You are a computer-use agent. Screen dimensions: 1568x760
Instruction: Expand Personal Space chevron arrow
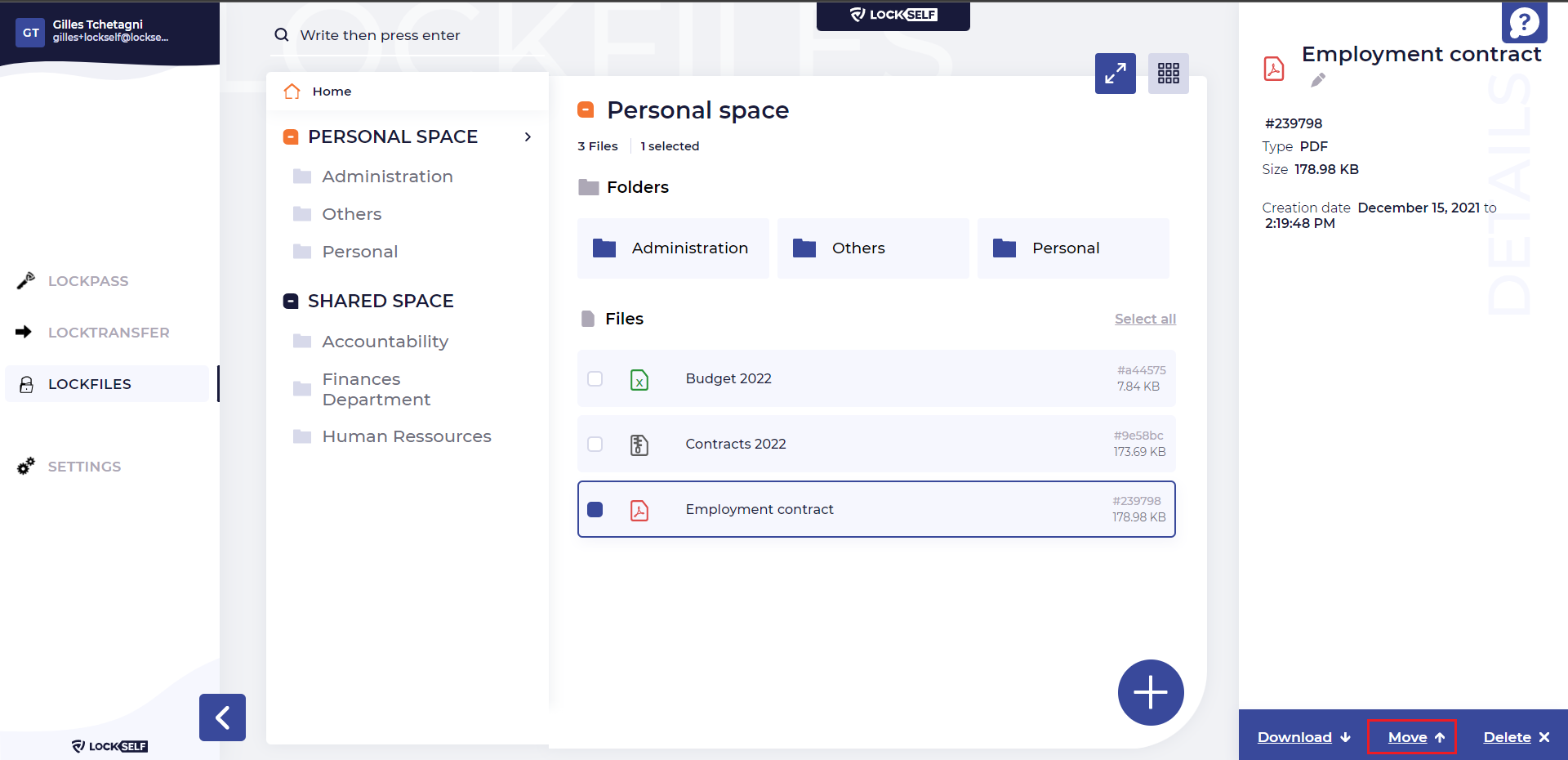[528, 137]
